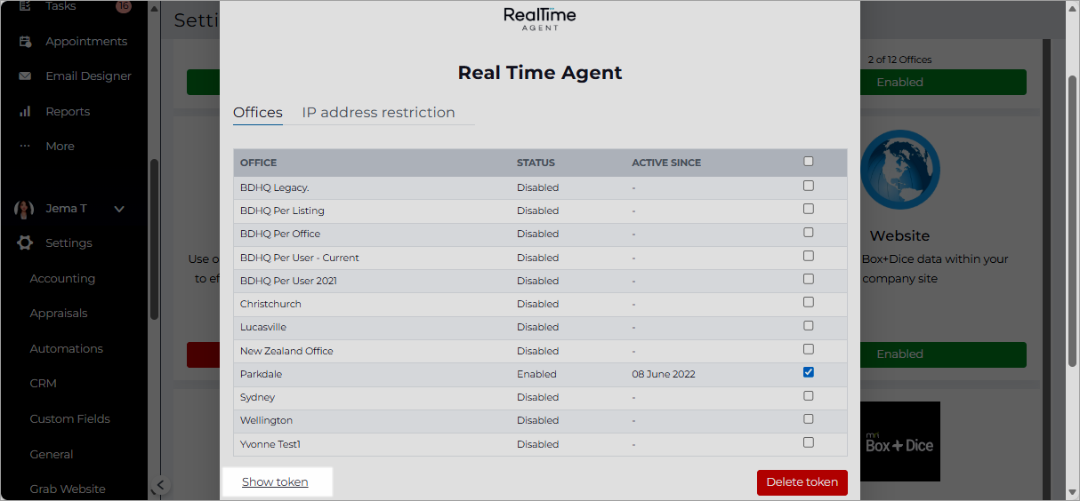Screen dimensions: 1080x501
Task: Check the BDHQ Per Office checkbox
Action: click(808, 232)
